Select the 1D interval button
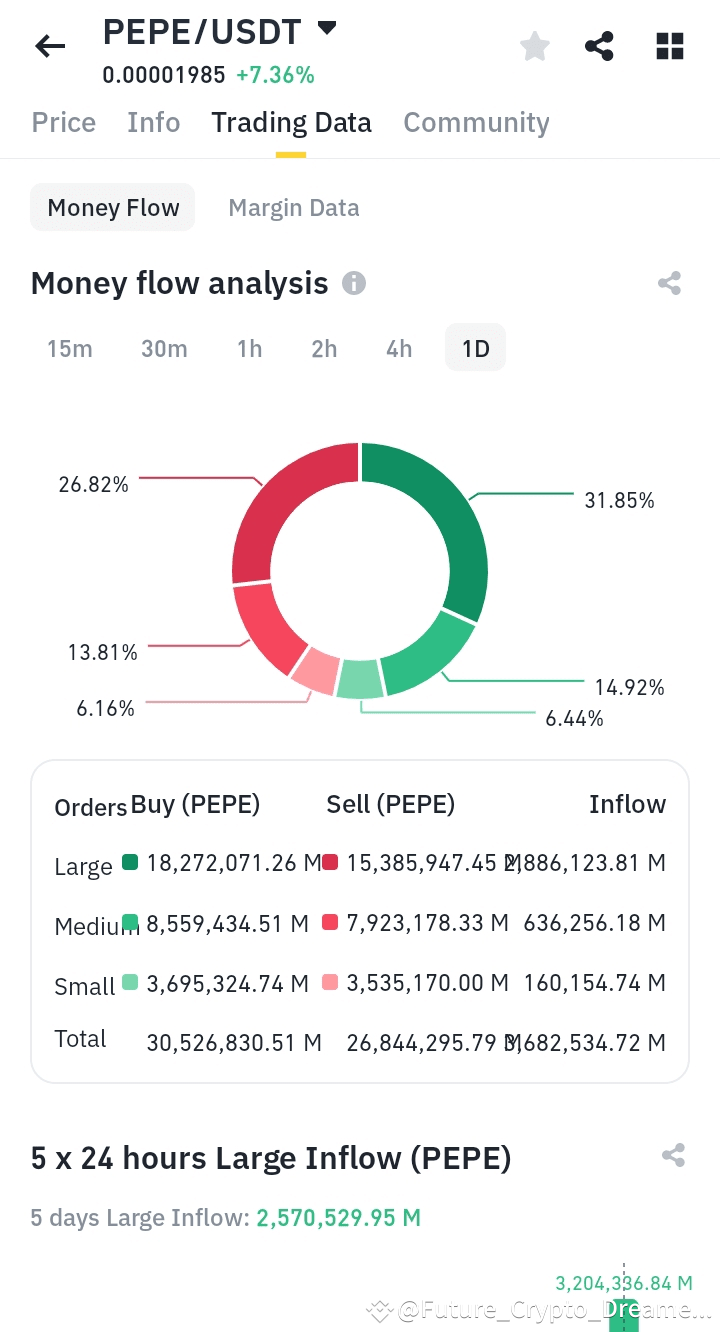The height and width of the screenshot is (1332, 720). (x=475, y=349)
